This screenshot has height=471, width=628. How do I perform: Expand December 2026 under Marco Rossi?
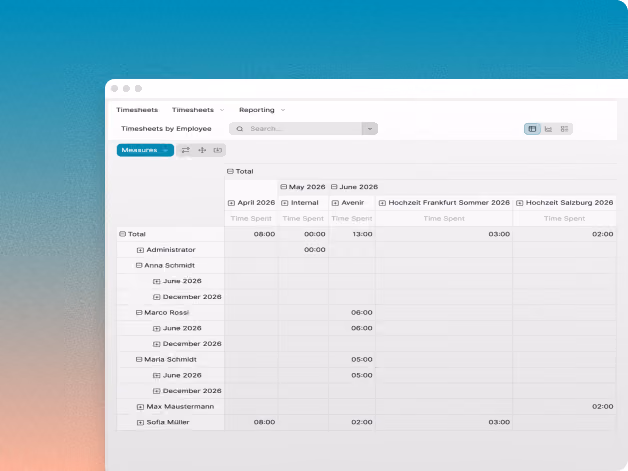tap(157, 344)
